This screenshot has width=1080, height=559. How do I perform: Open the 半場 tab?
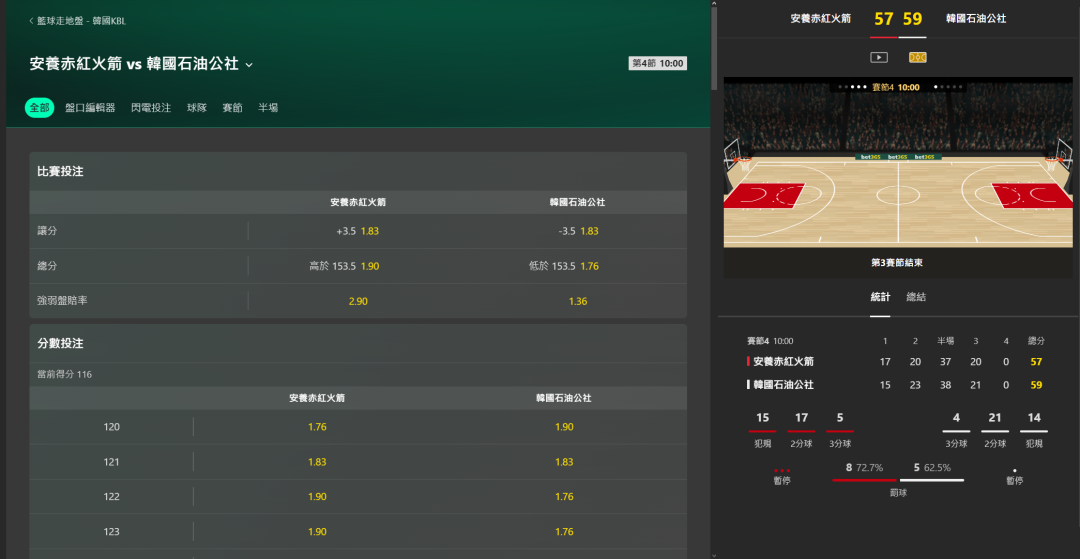pyautogui.click(x=268, y=108)
